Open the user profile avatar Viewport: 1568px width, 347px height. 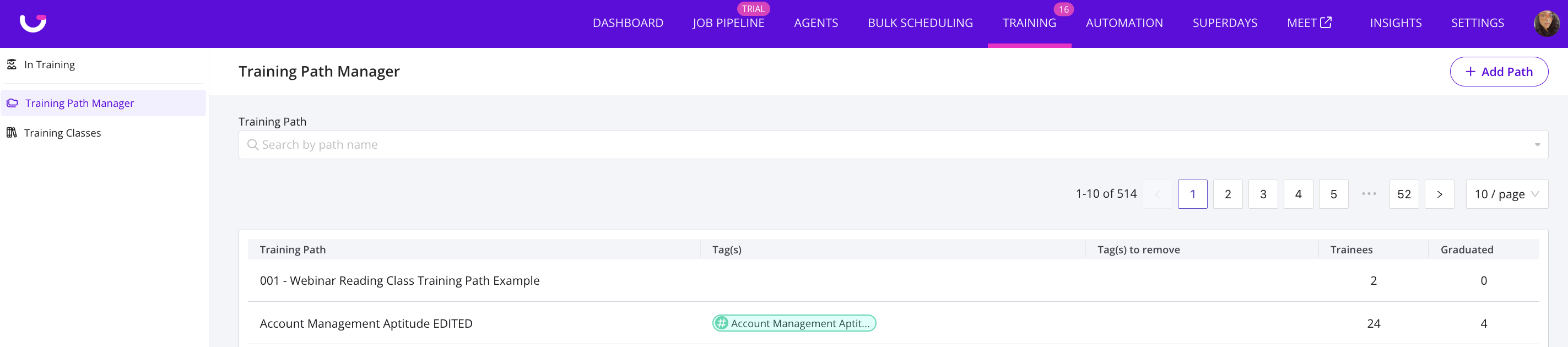click(1545, 24)
